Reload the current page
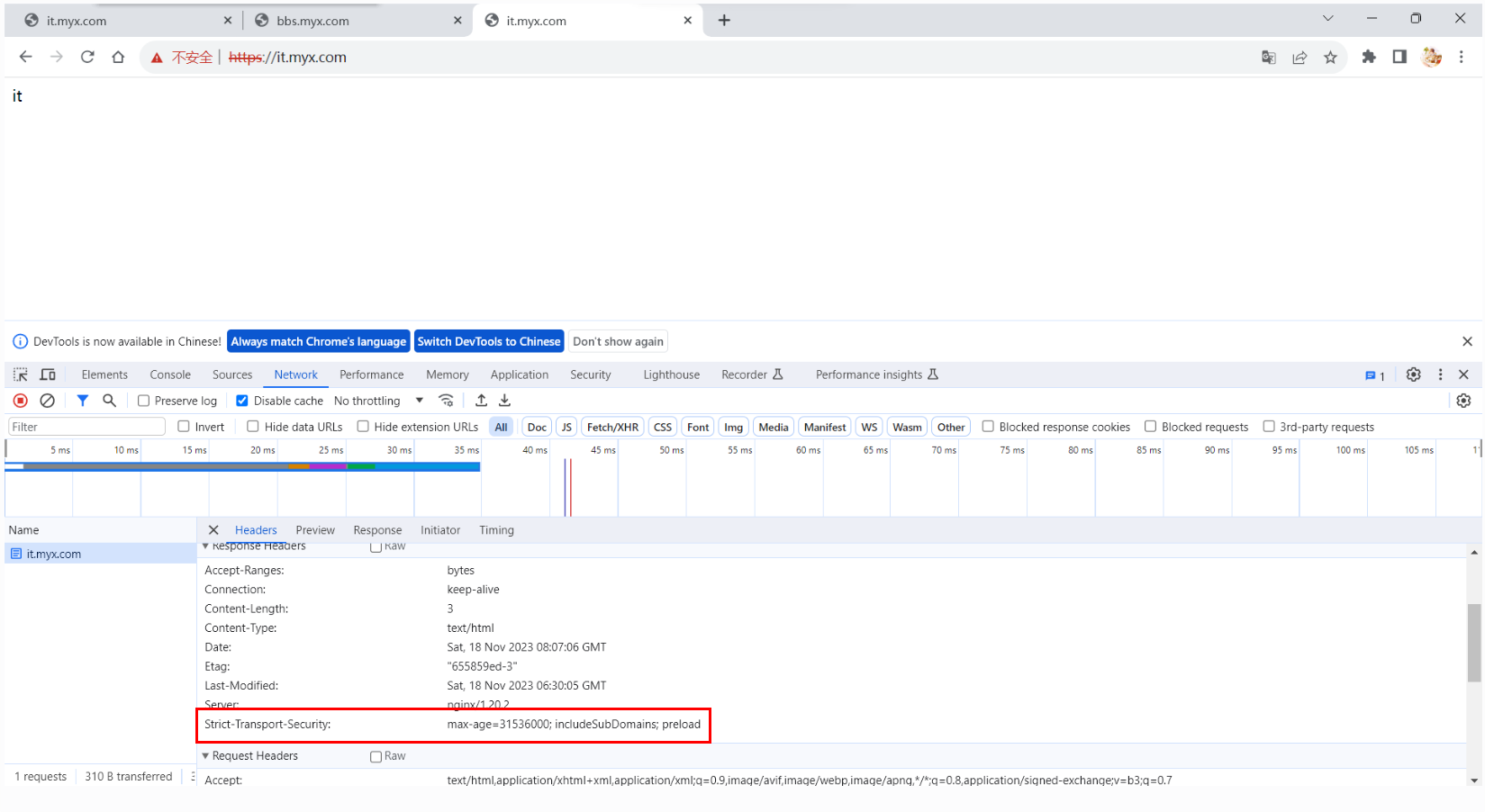1485x812 pixels. click(87, 57)
